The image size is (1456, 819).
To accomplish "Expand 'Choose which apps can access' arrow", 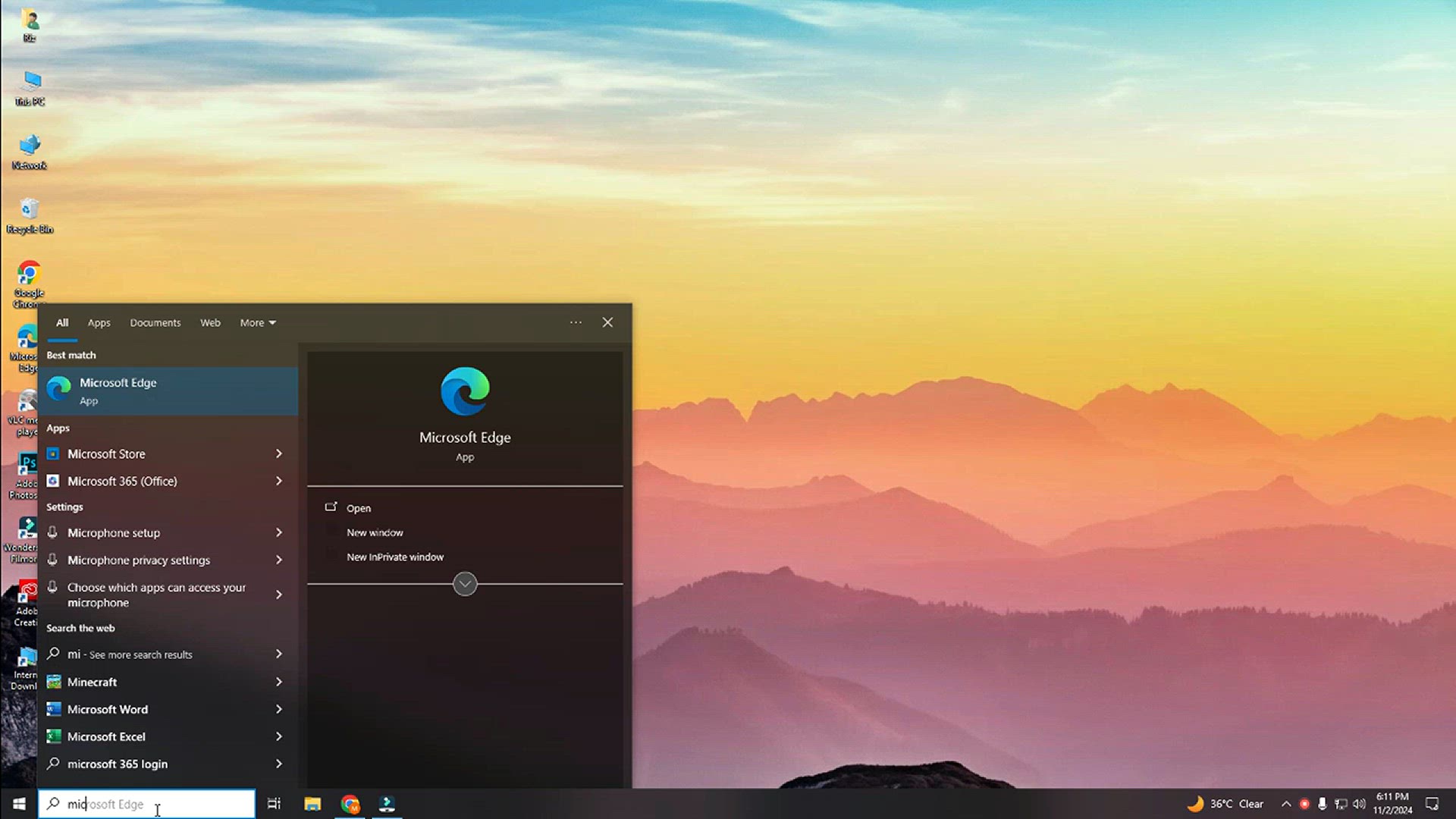I will pos(279,595).
